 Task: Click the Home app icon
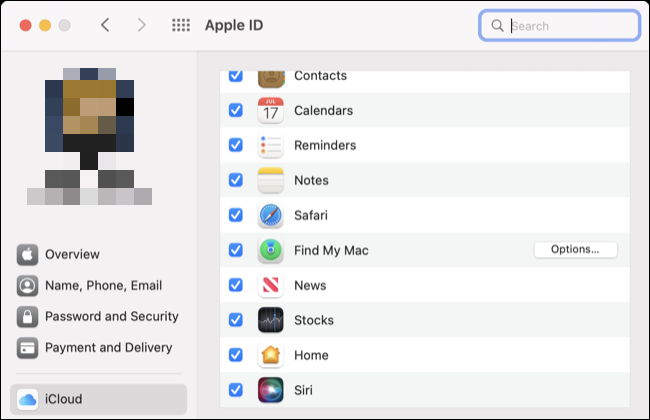(x=271, y=355)
